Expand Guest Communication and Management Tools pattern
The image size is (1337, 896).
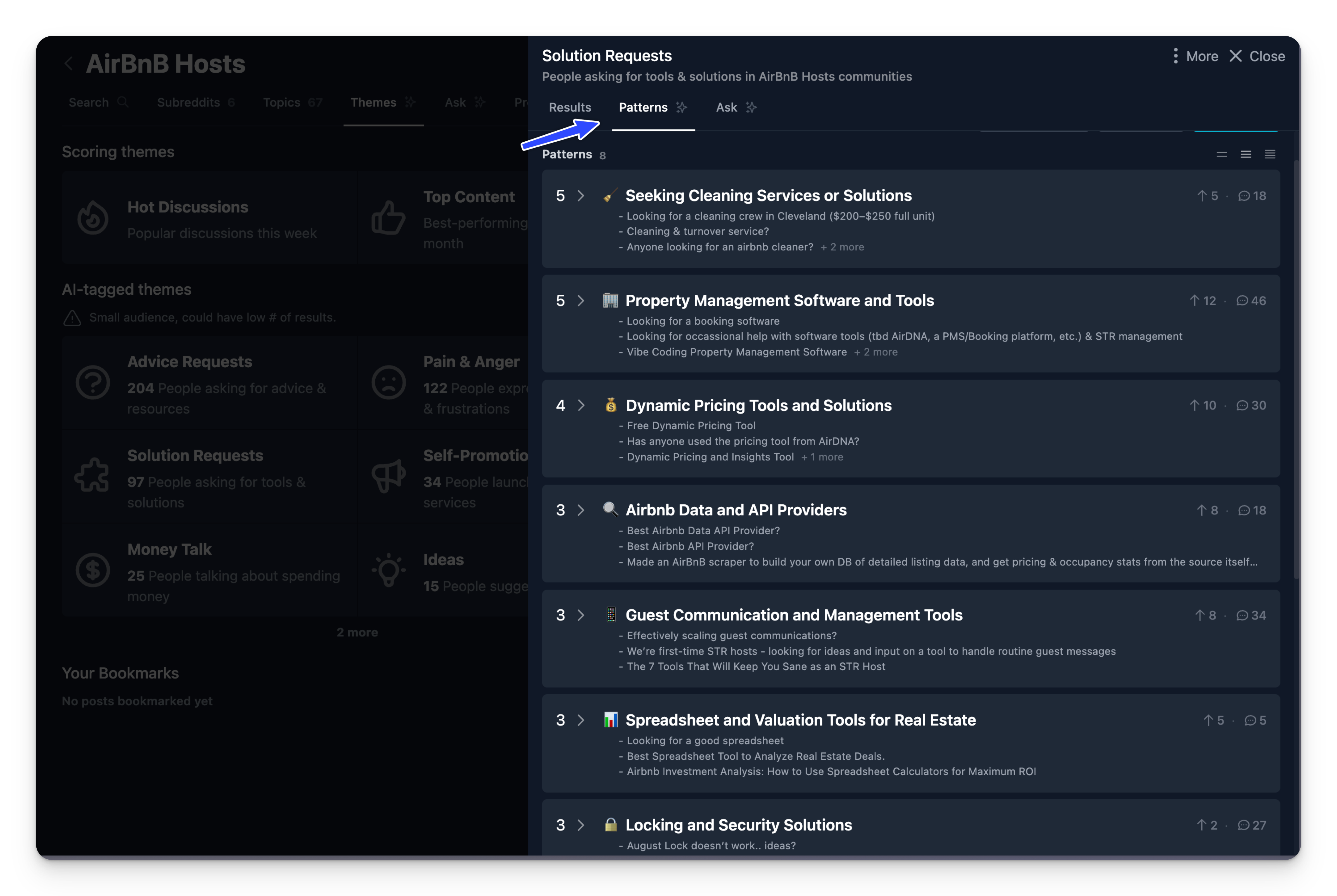[x=581, y=615]
